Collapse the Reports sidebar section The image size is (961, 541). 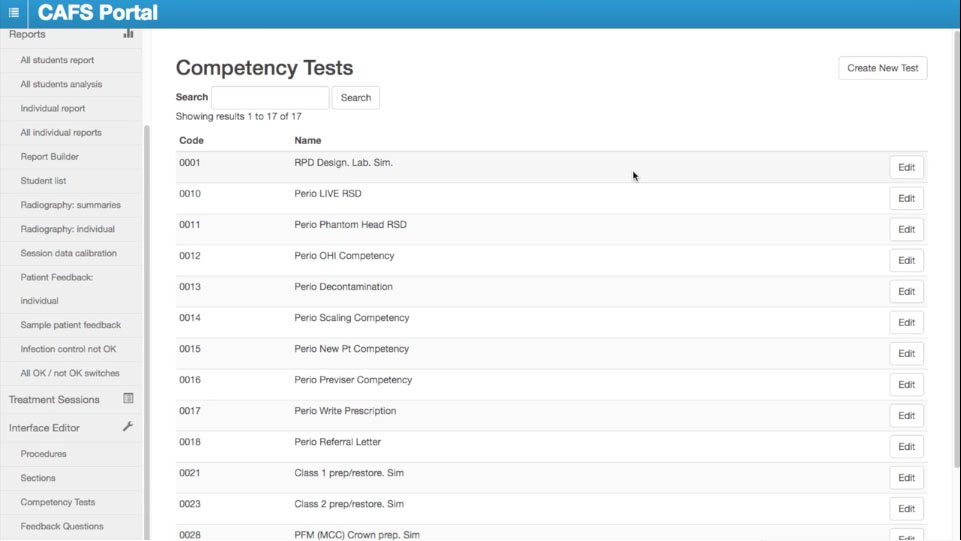[27, 35]
